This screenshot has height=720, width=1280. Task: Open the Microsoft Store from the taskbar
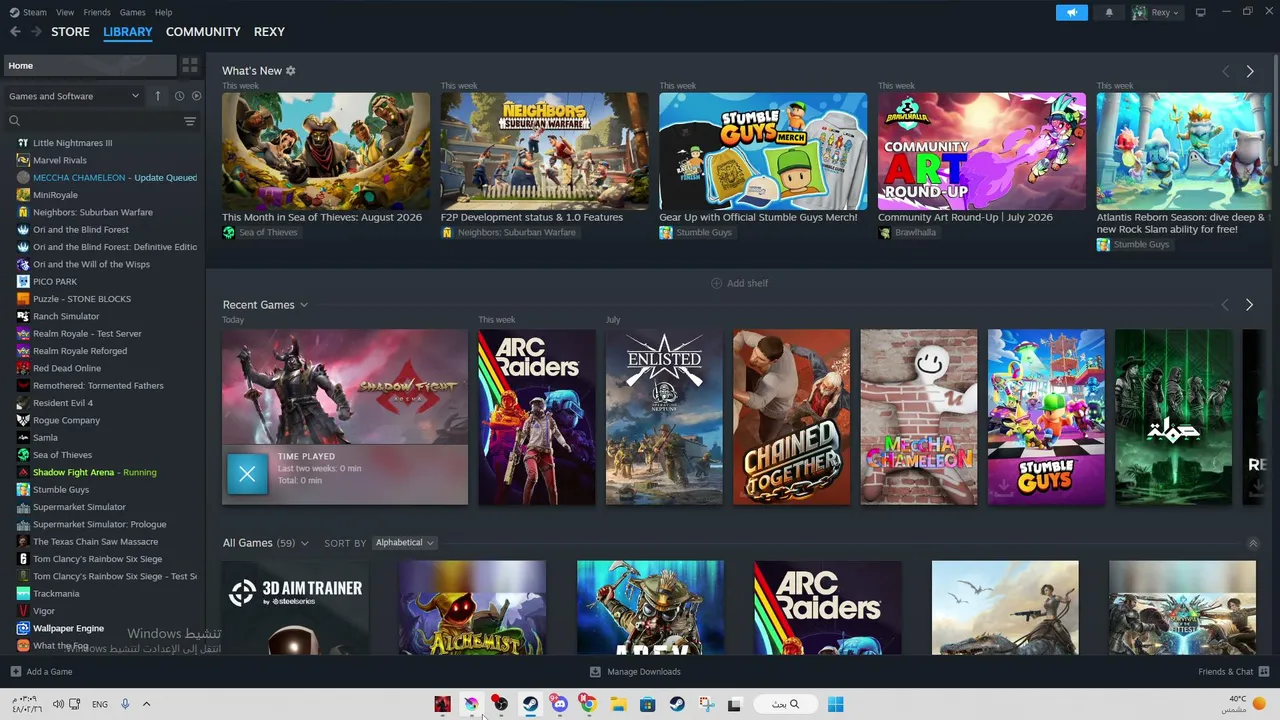pos(647,704)
